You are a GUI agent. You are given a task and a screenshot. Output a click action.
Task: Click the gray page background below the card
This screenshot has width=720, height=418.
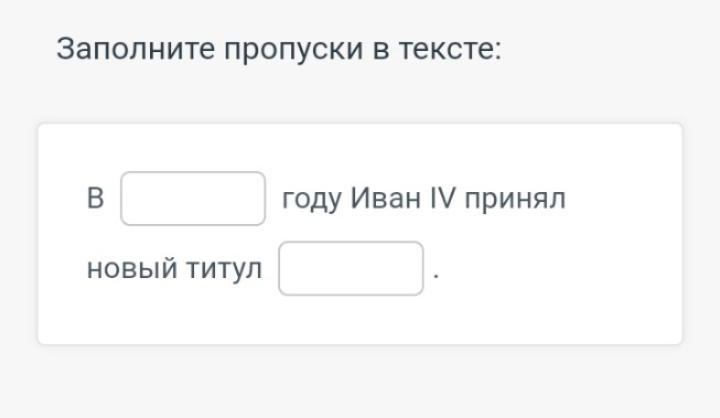click(360, 381)
